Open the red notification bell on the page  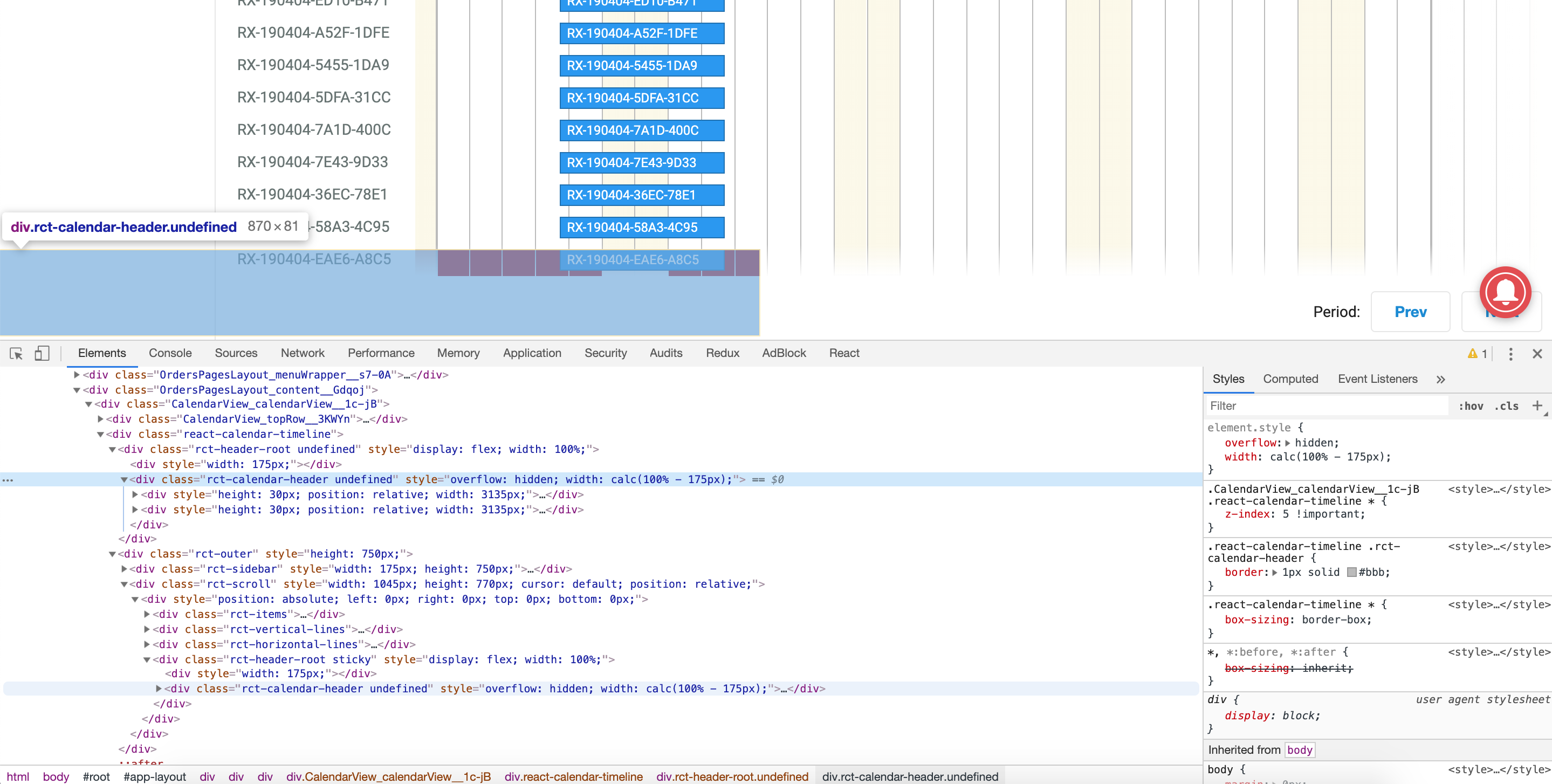click(1505, 292)
